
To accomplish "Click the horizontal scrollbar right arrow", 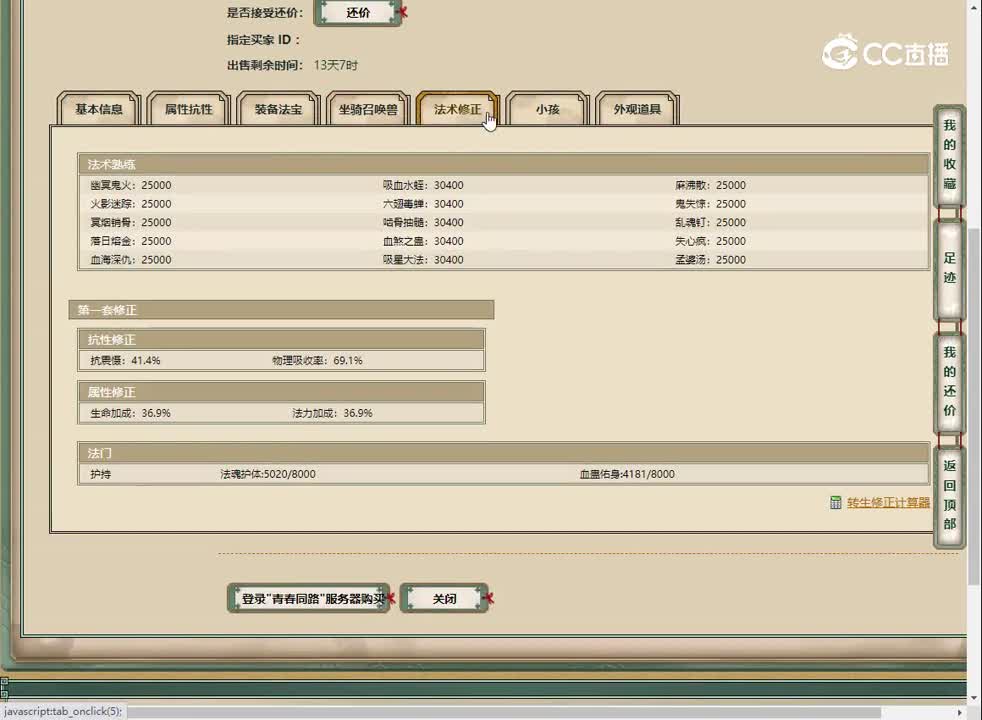I will point(960,712).
